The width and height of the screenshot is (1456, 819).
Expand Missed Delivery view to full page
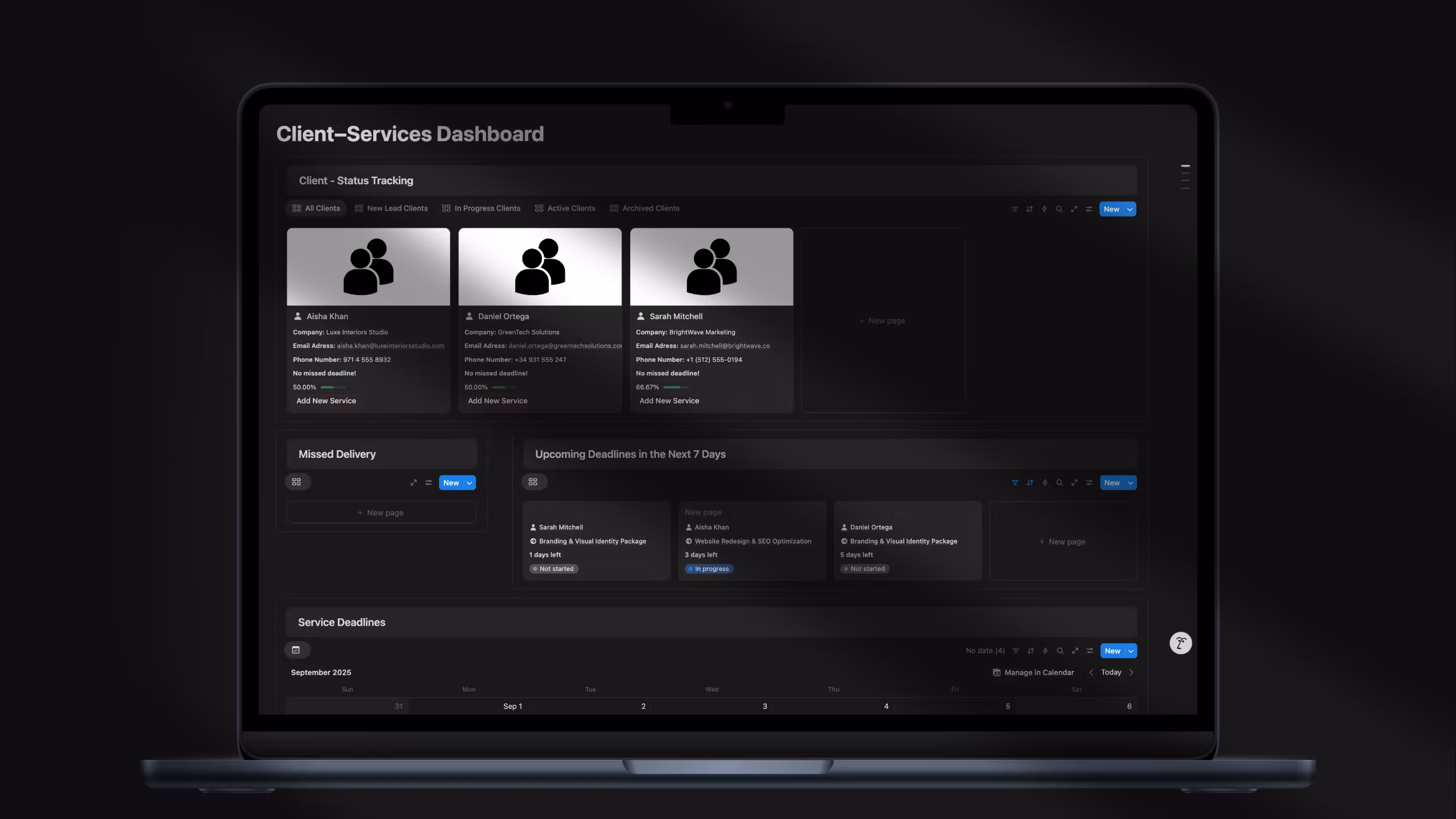[x=413, y=483]
